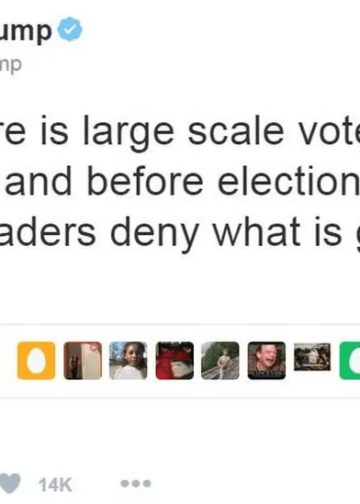Click the blue verified badge

click(x=70, y=29)
